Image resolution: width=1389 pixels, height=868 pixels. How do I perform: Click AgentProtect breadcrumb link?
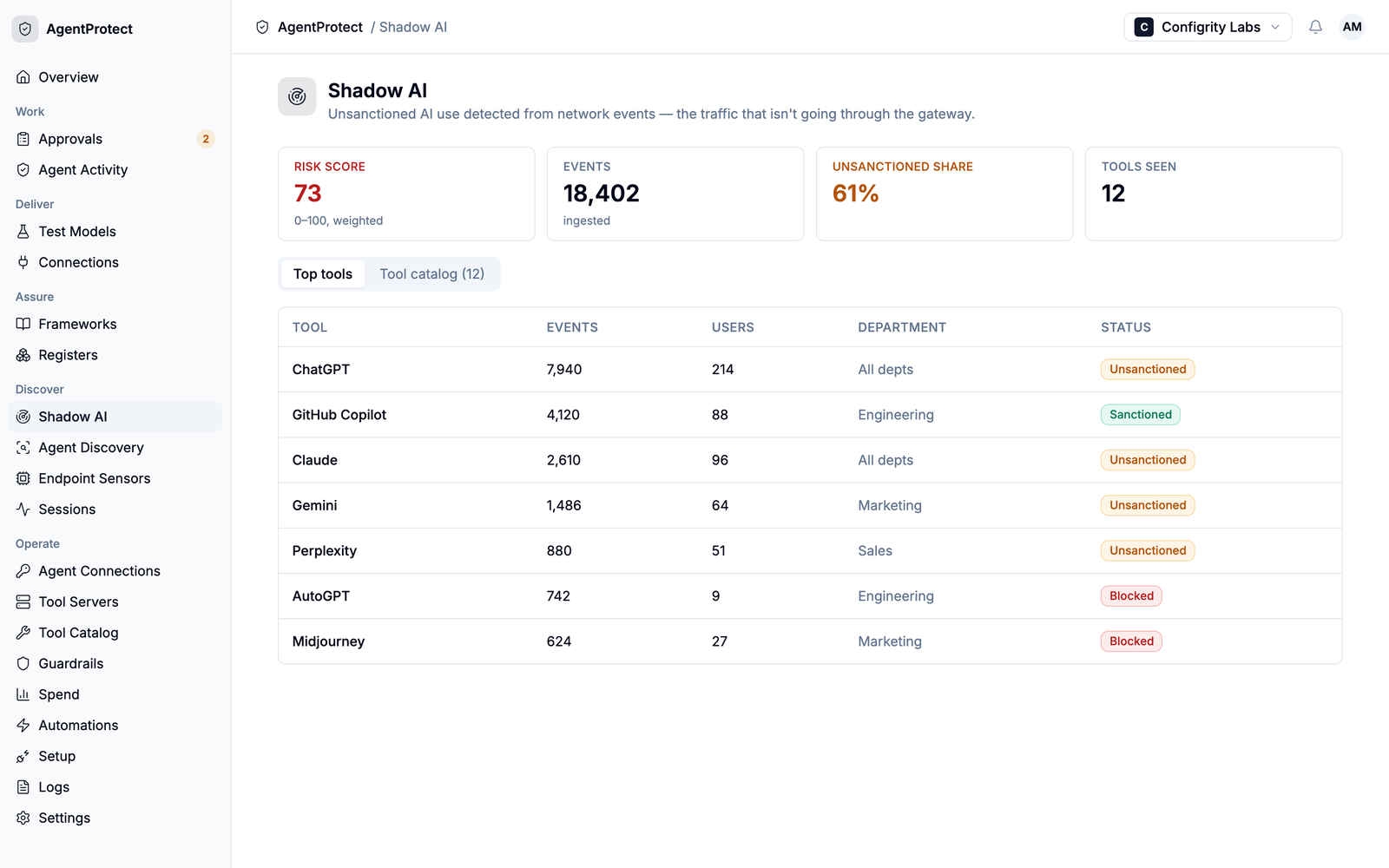[320, 27]
